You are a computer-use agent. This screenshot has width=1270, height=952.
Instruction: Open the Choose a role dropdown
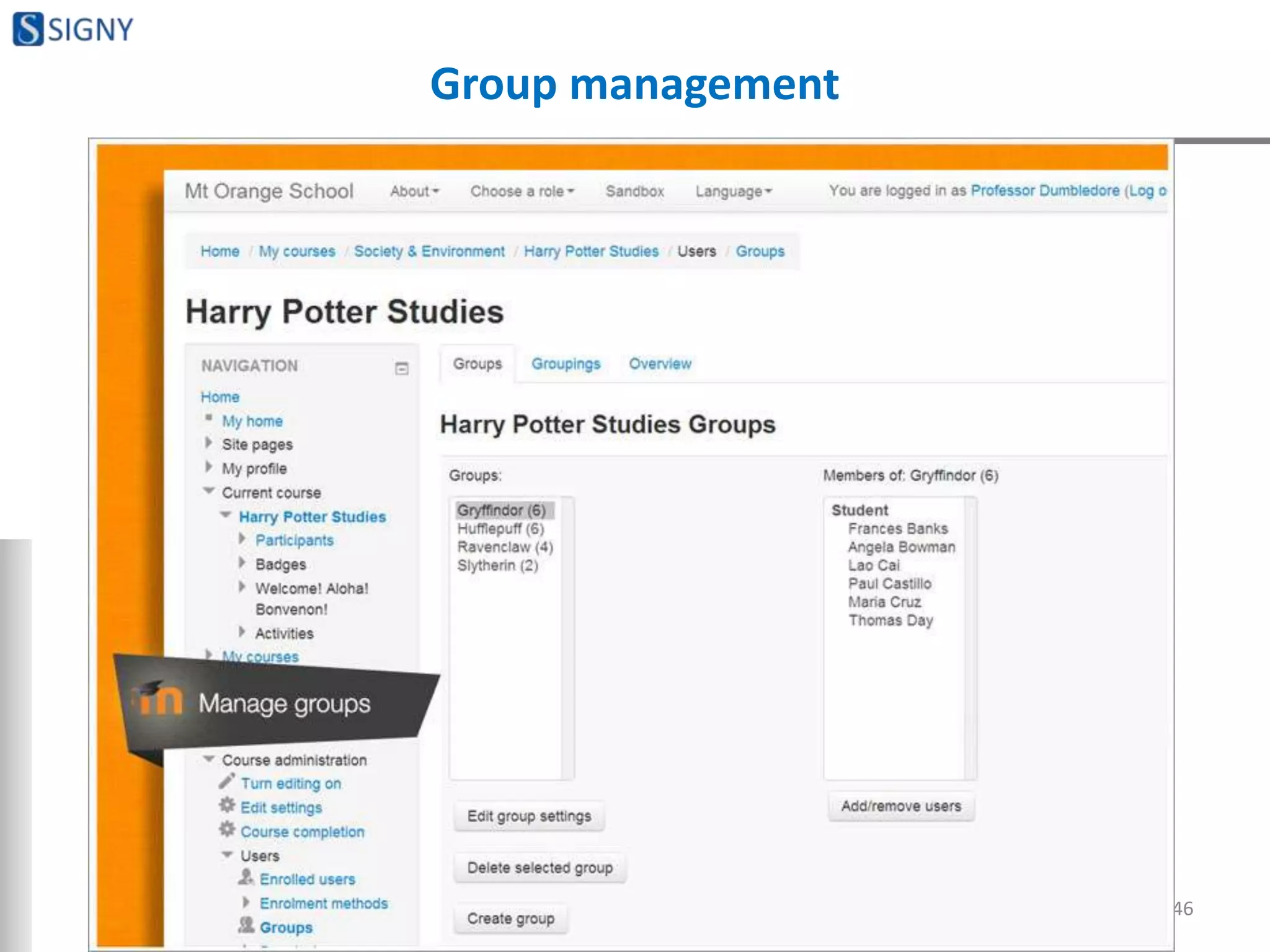tap(522, 191)
